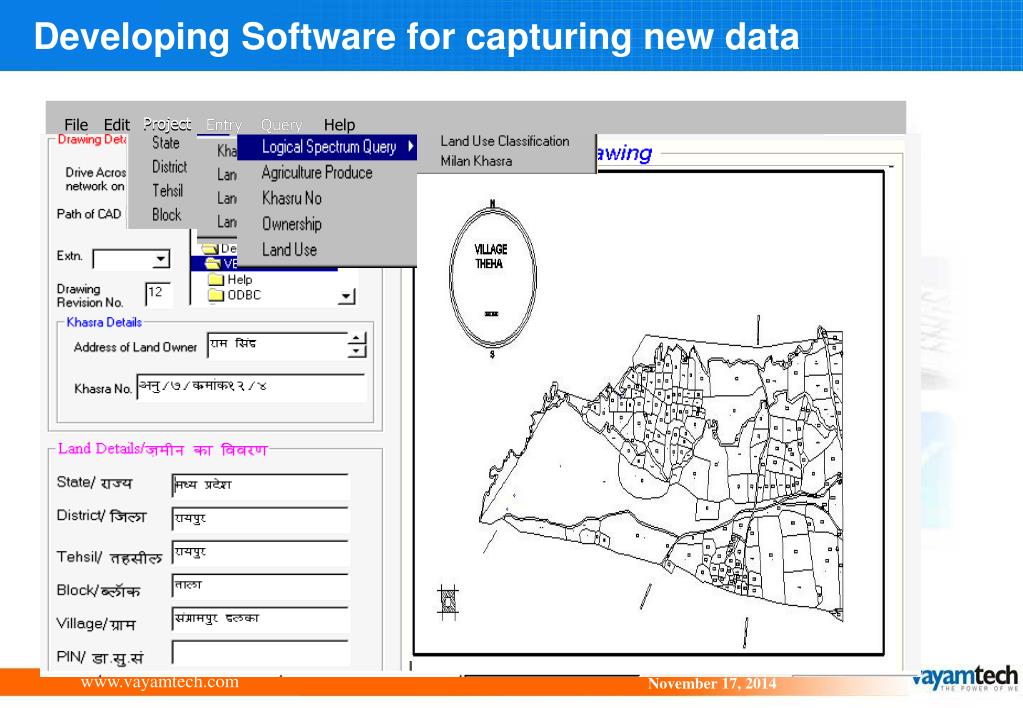1023x708 pixels.
Task: Open the folder list scroll-down arrow
Action: 347,295
